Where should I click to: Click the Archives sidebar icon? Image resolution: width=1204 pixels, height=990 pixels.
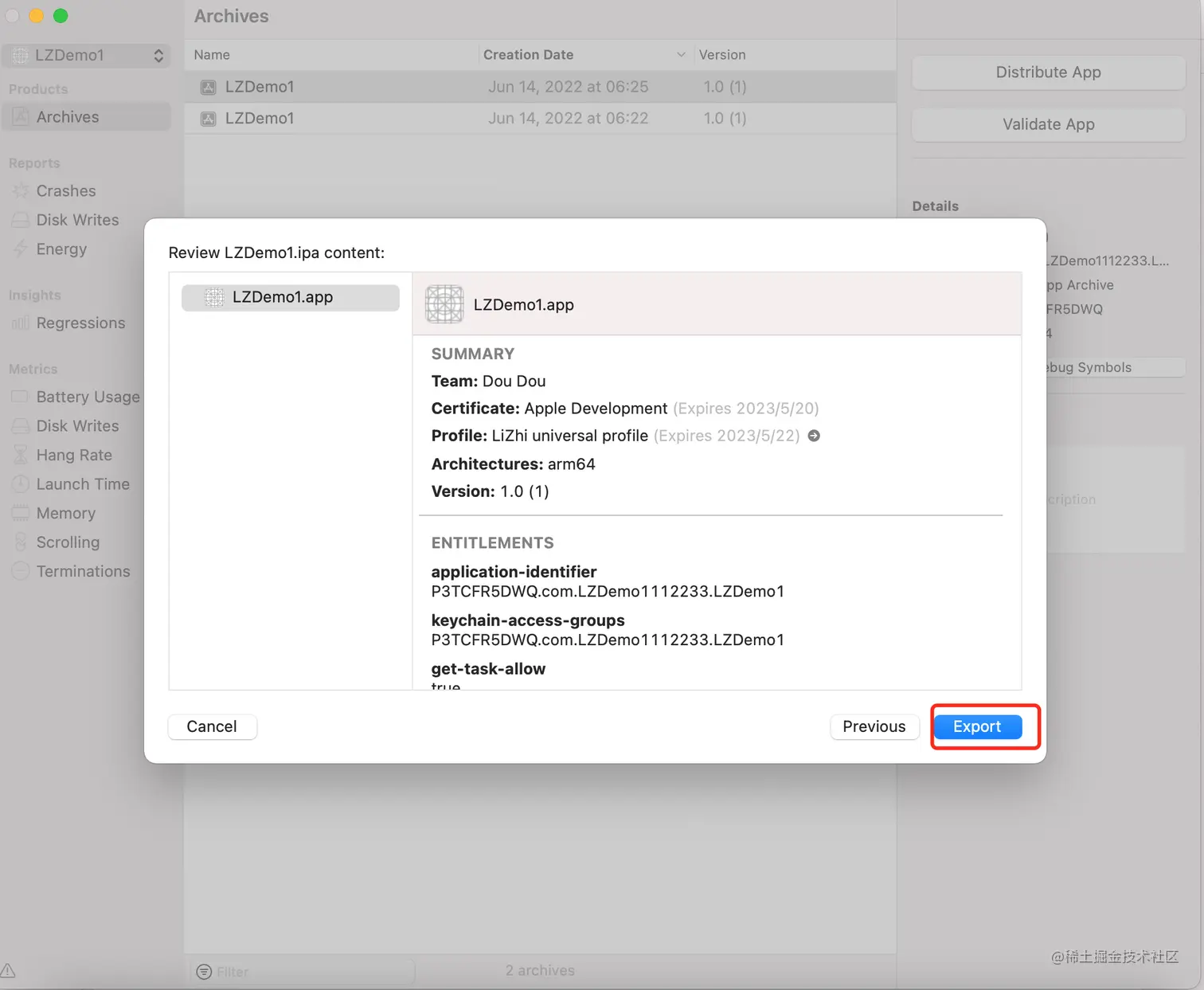click(20, 117)
